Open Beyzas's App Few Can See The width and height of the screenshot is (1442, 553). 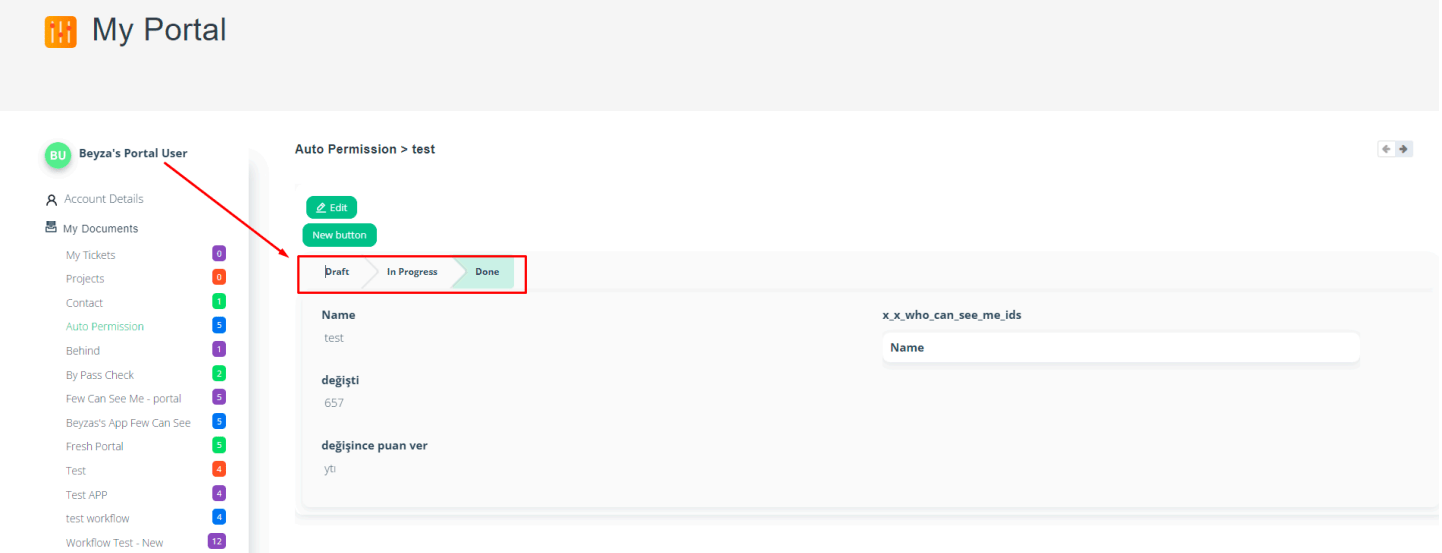click(x=128, y=423)
